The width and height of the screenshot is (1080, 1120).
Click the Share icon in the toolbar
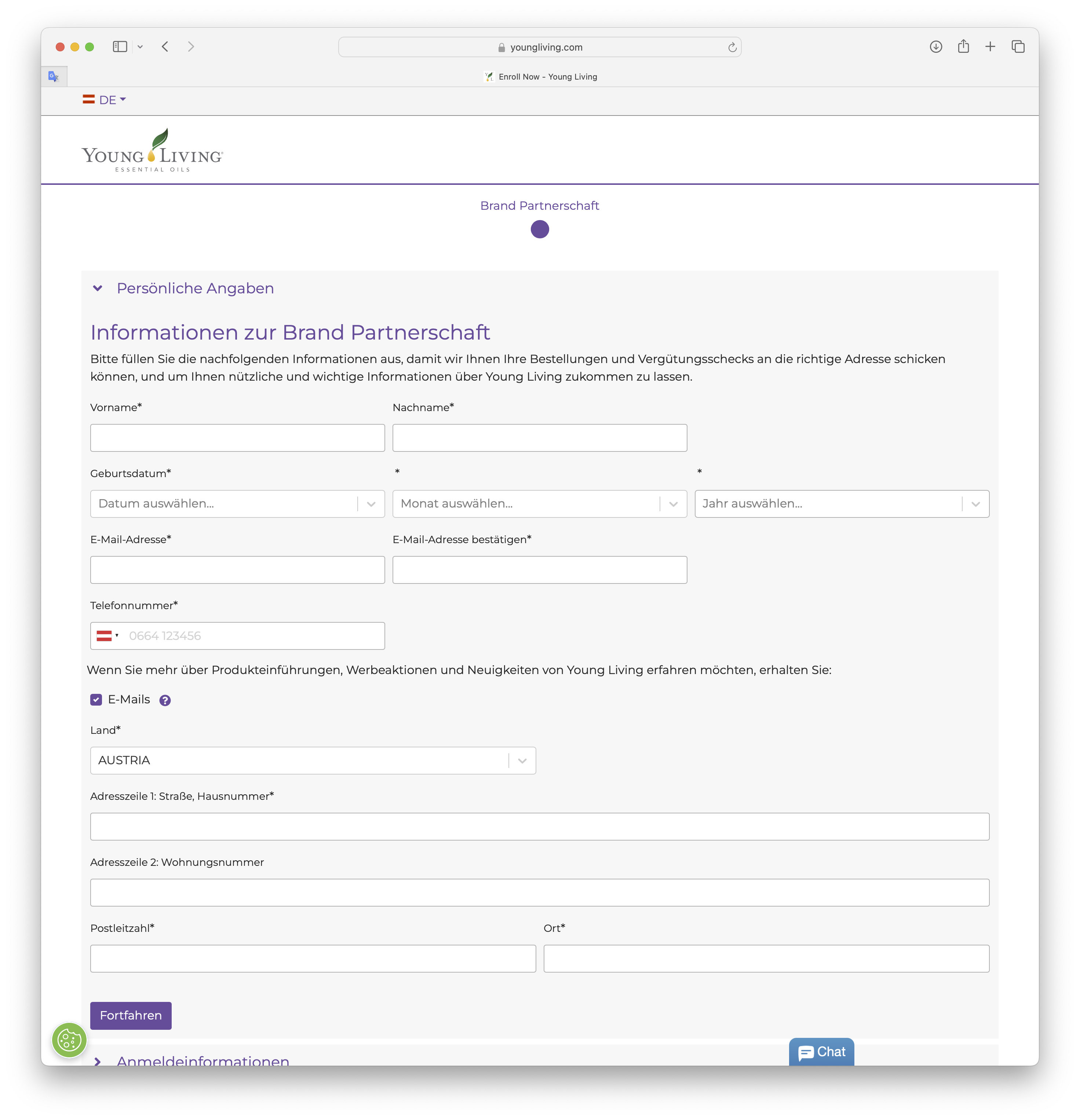coord(963,46)
